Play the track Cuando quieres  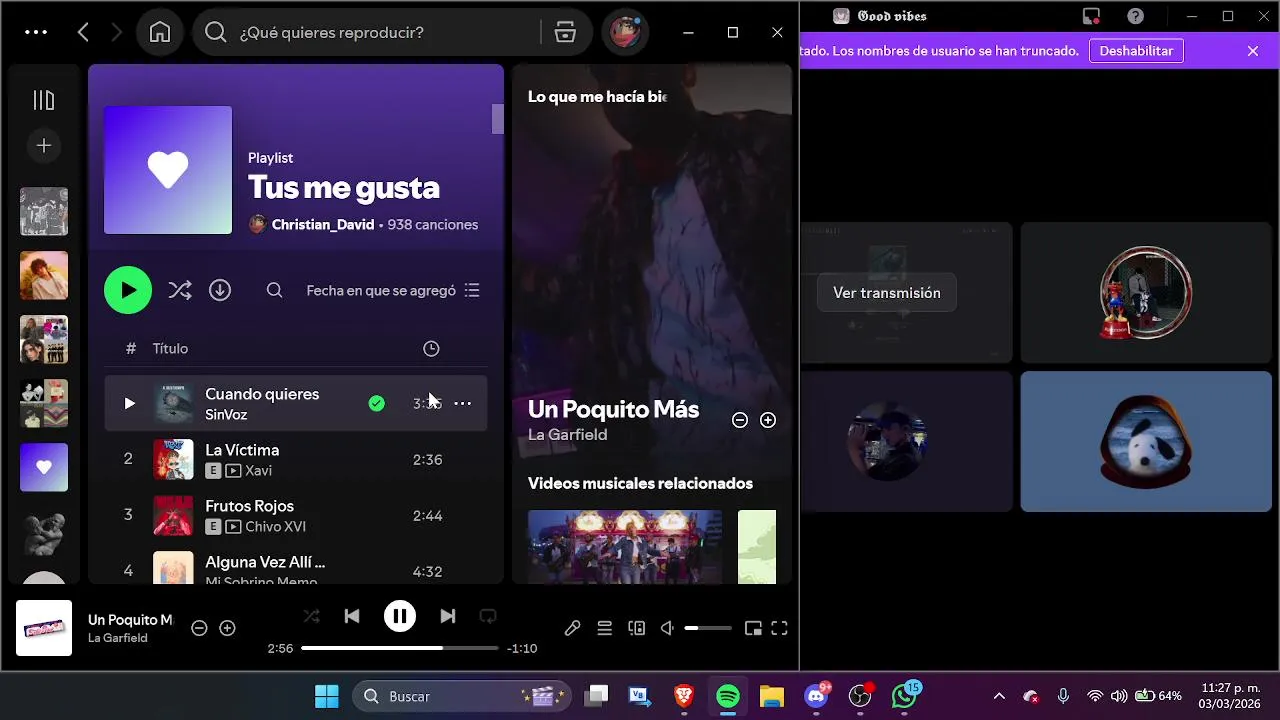tap(129, 403)
